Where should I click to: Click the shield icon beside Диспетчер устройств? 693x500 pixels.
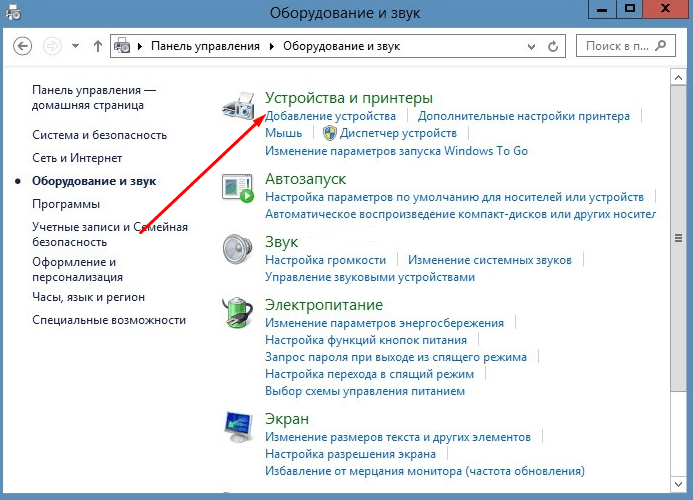pyautogui.click(x=329, y=133)
